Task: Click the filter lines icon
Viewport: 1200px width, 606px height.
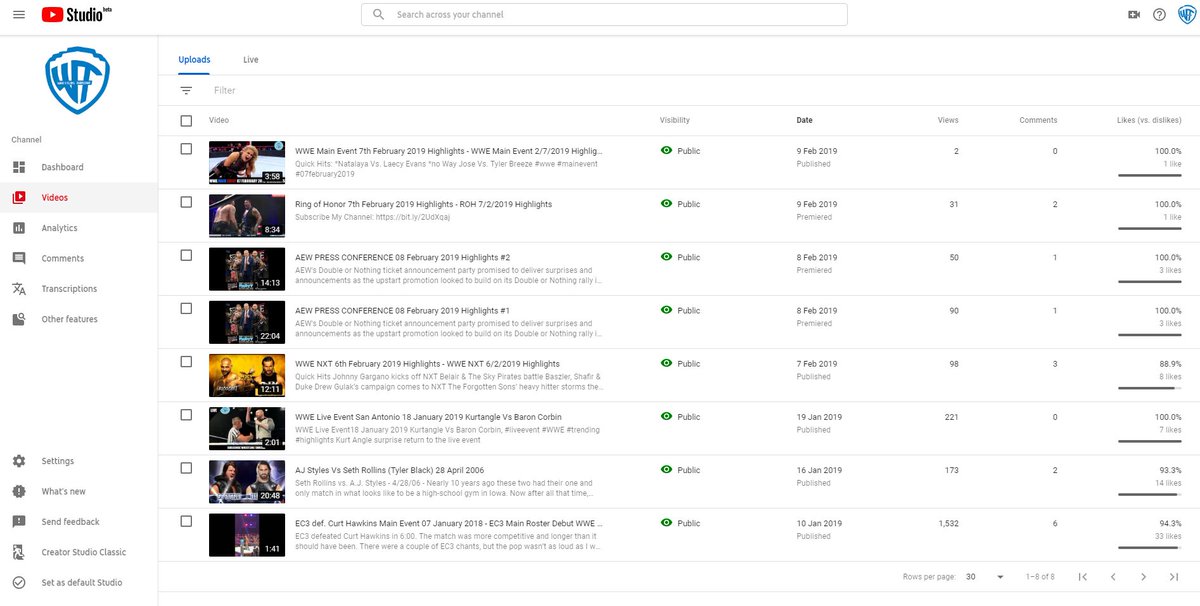Action: (x=186, y=90)
